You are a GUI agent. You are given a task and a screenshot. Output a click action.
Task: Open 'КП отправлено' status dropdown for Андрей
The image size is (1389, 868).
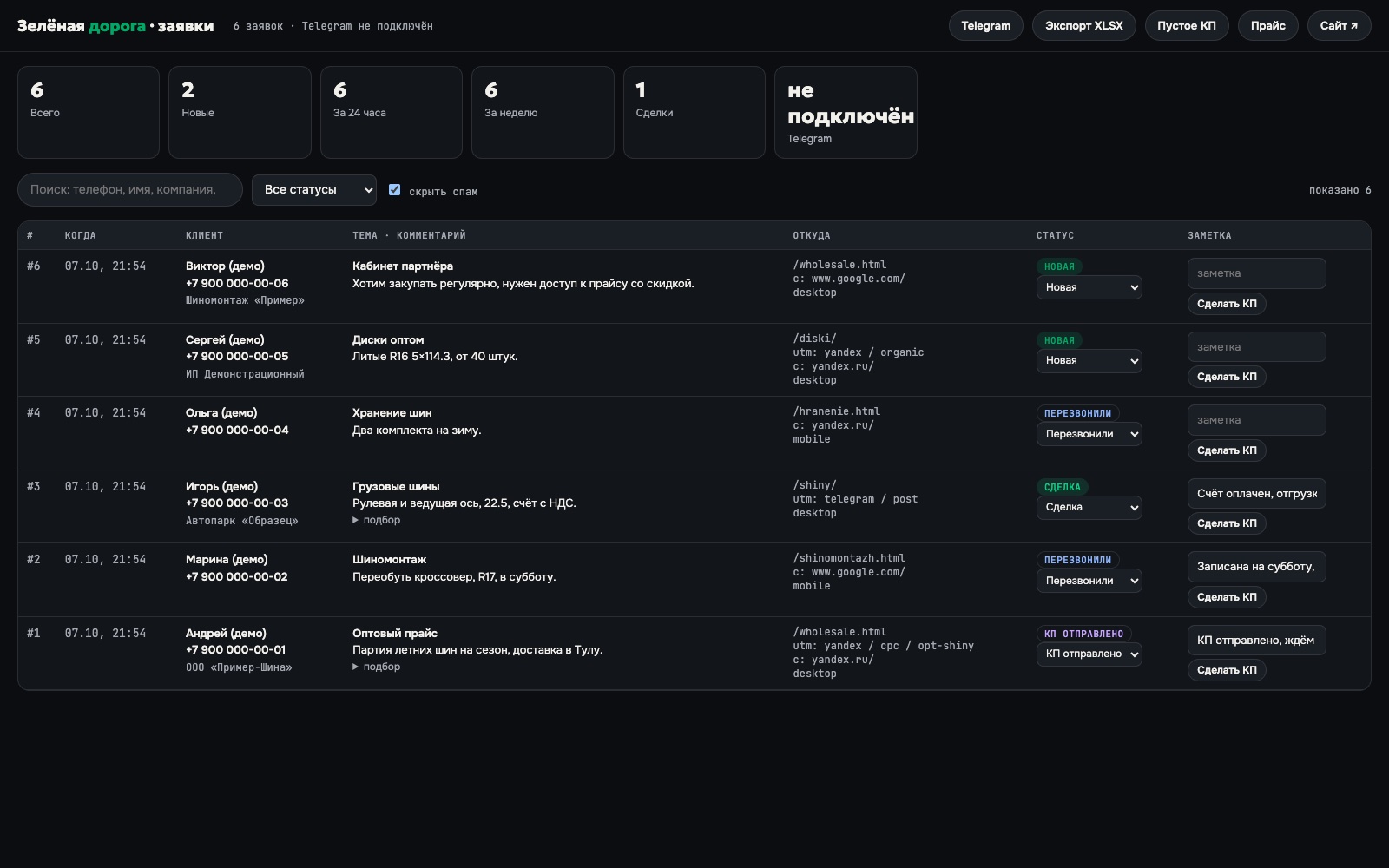click(x=1089, y=654)
